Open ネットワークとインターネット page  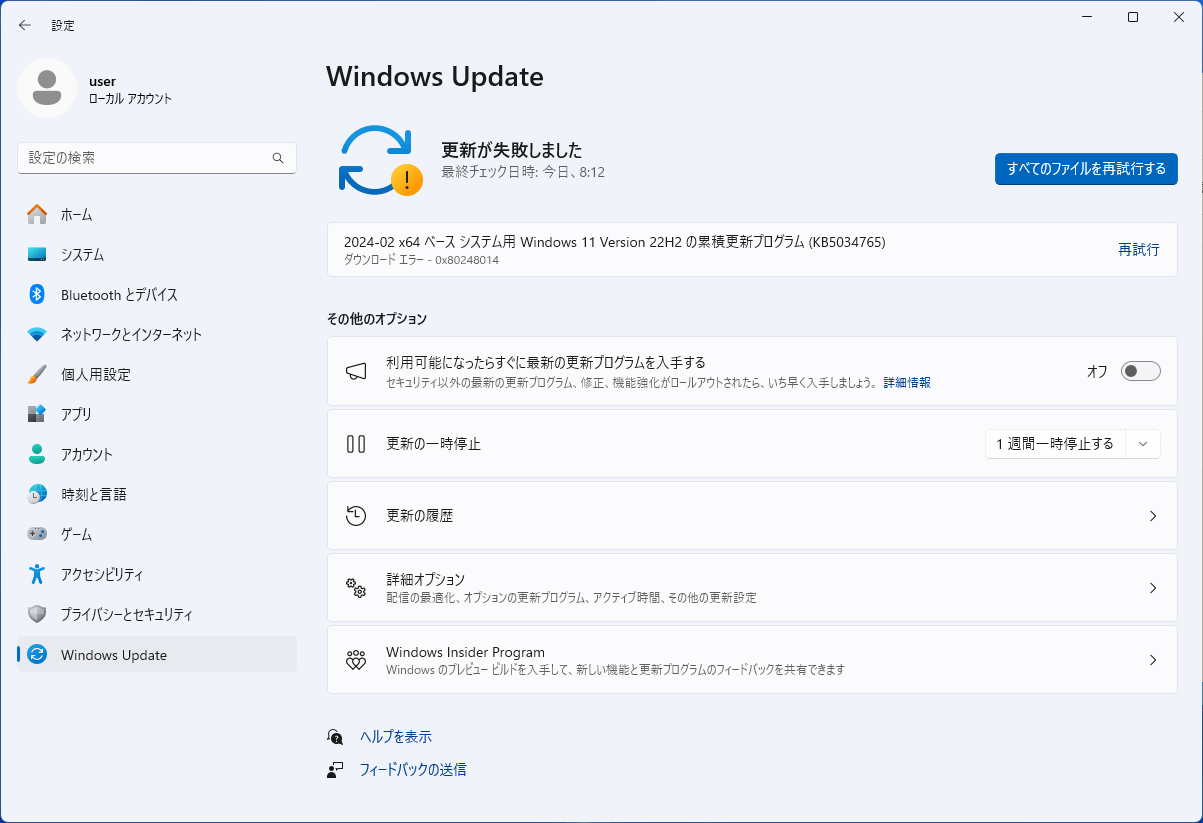157,334
